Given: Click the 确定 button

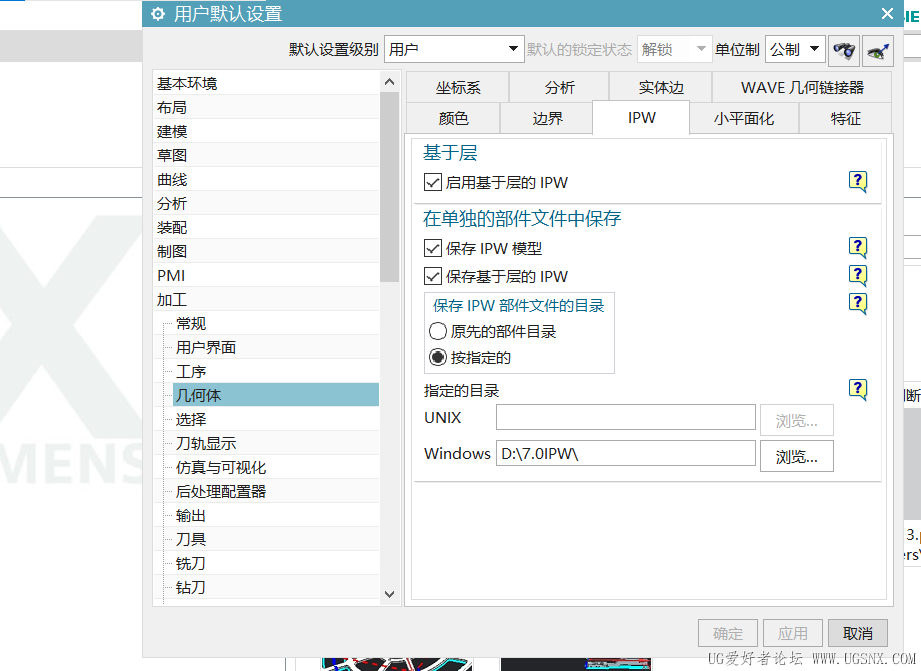Looking at the screenshot, I should coord(728,633).
